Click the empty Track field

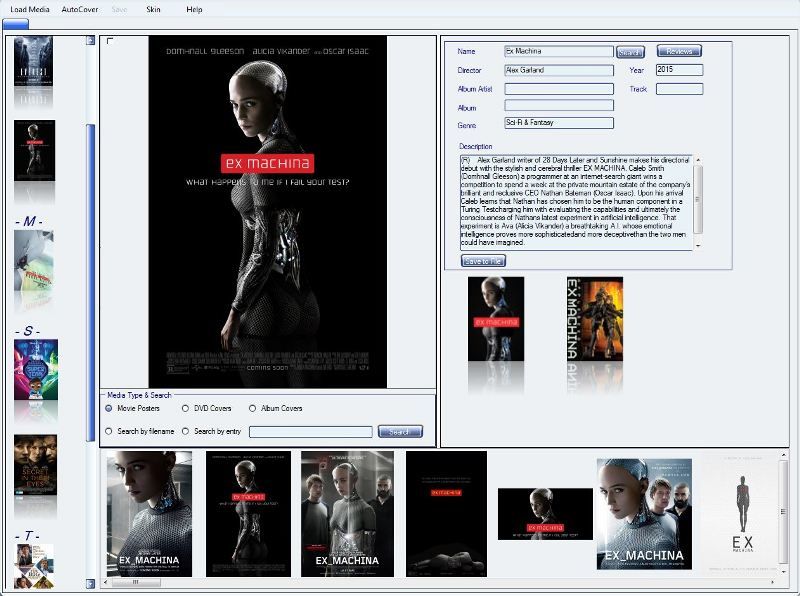point(679,89)
